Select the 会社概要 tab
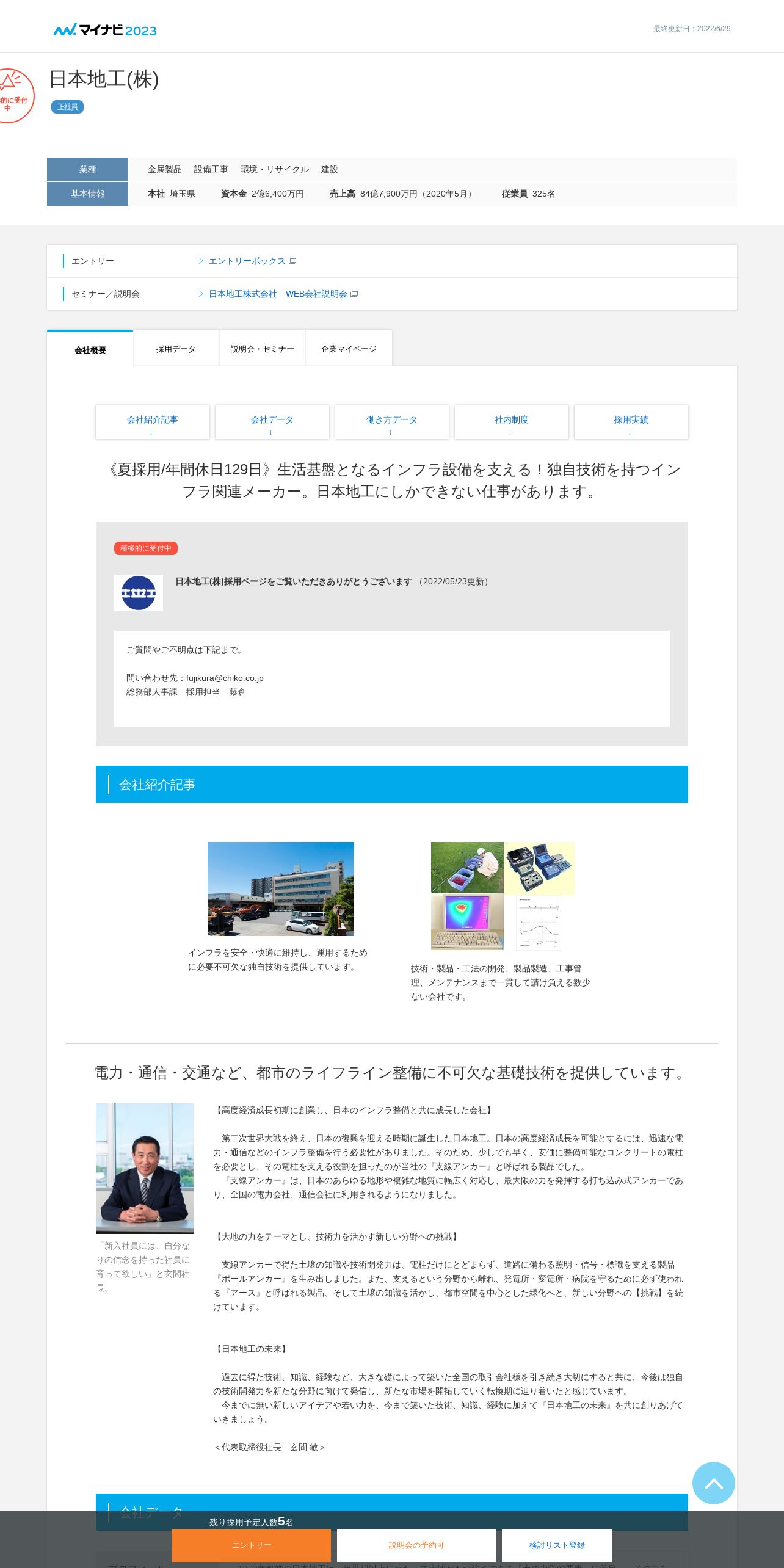The height and width of the screenshot is (1568, 784). pos(90,349)
